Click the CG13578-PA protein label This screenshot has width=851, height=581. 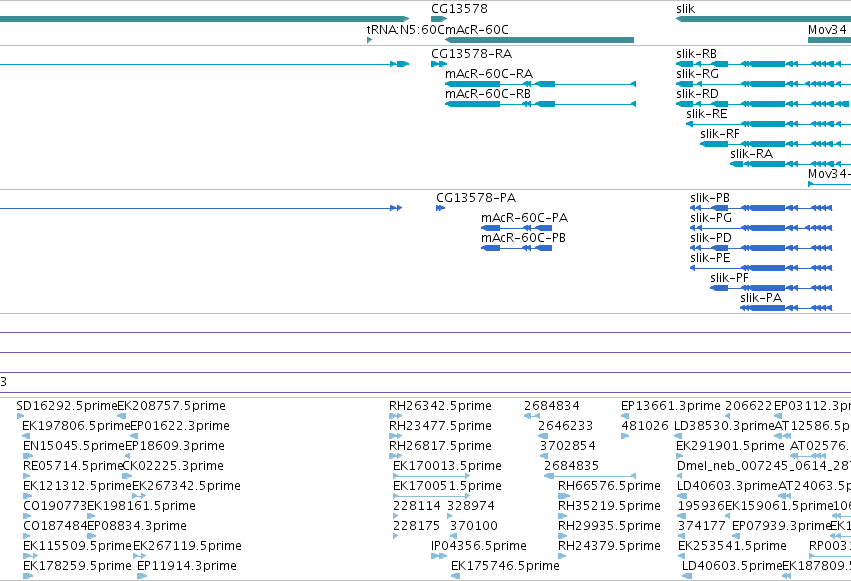[x=476, y=198]
